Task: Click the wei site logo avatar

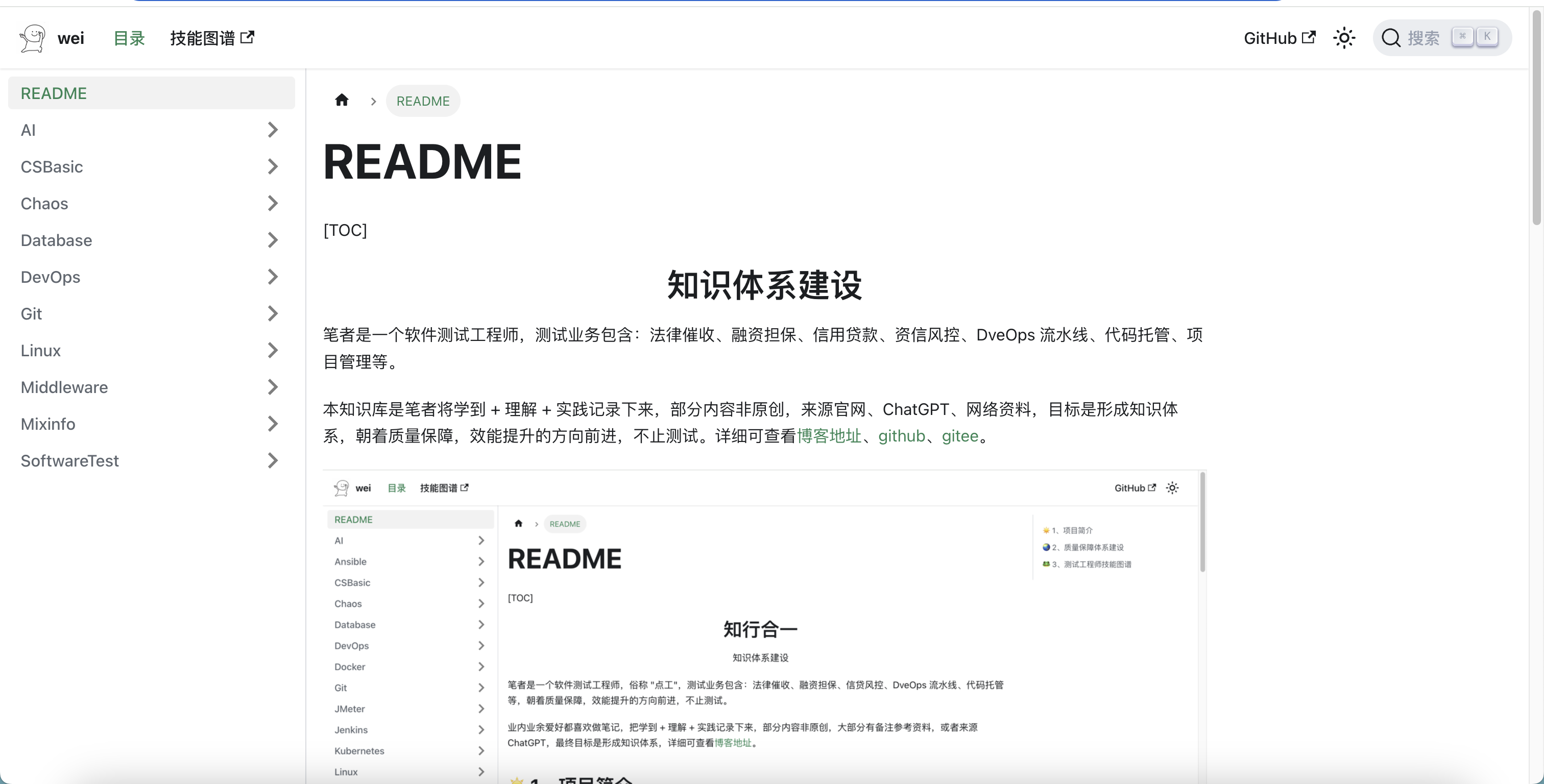Action: (x=32, y=38)
